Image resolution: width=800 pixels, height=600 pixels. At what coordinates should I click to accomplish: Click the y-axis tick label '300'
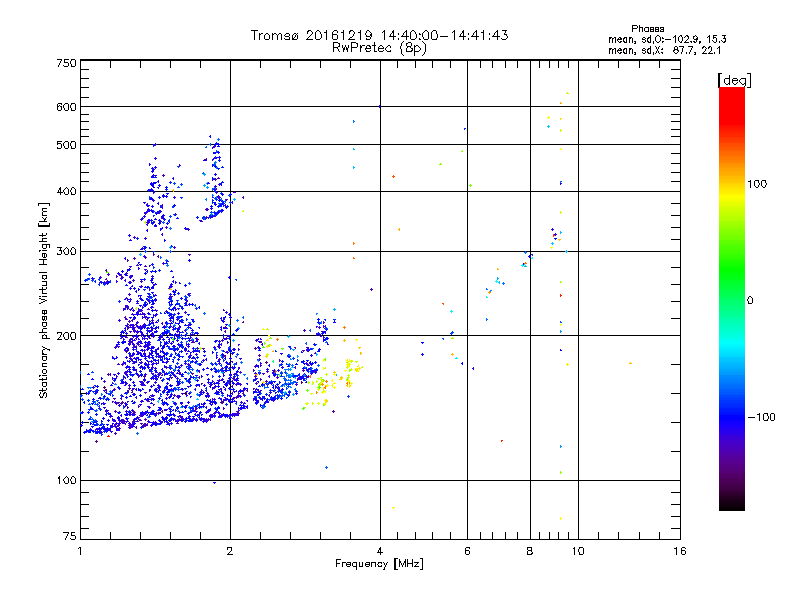[x=66, y=252]
